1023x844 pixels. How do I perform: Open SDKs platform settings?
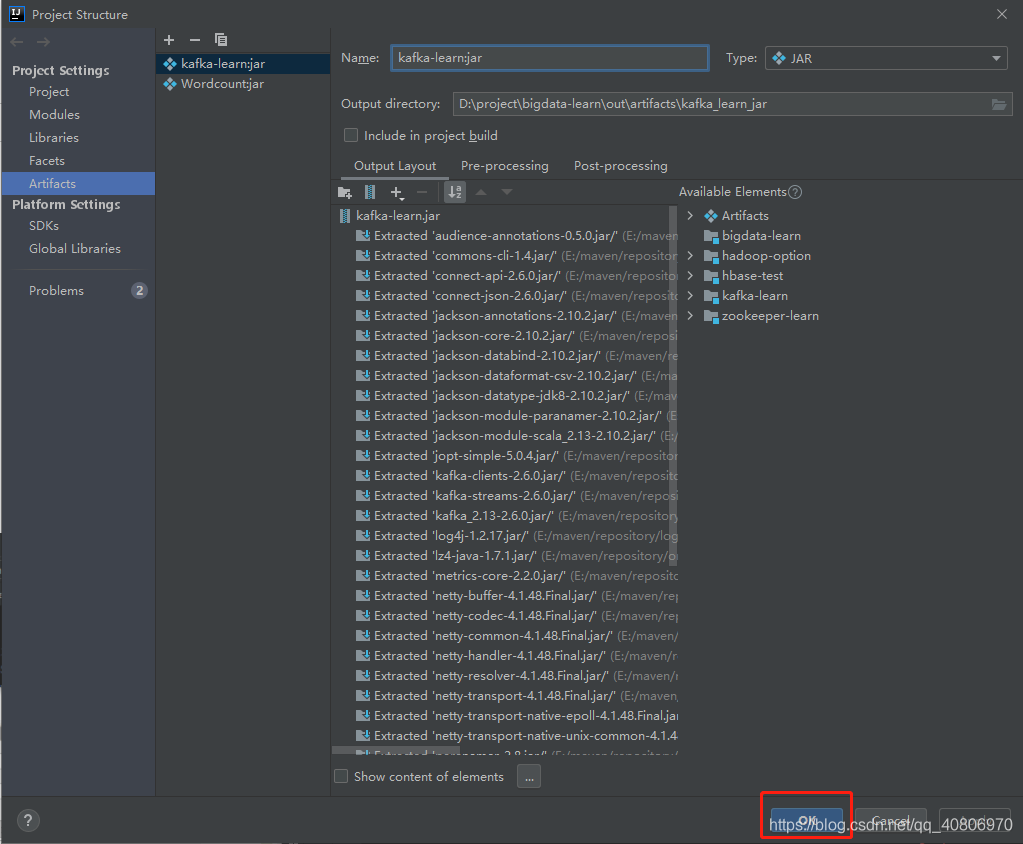(44, 226)
